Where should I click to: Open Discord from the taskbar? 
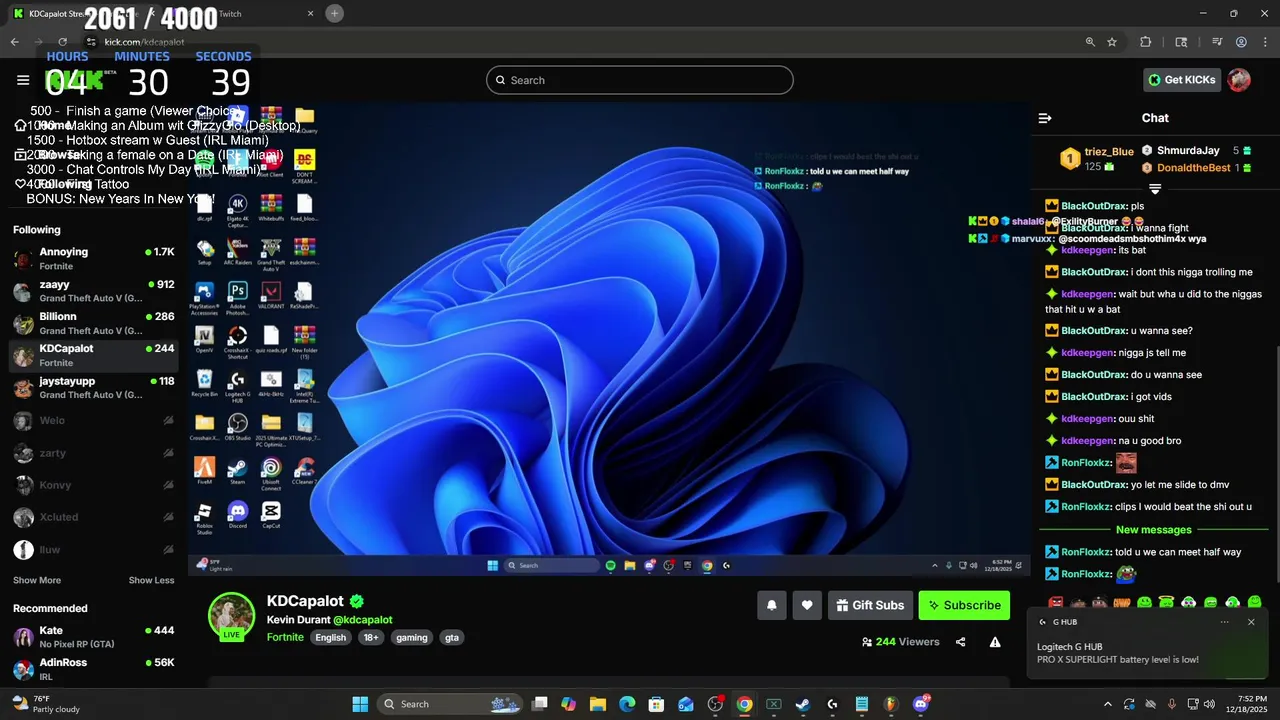pyautogui.click(x=920, y=704)
